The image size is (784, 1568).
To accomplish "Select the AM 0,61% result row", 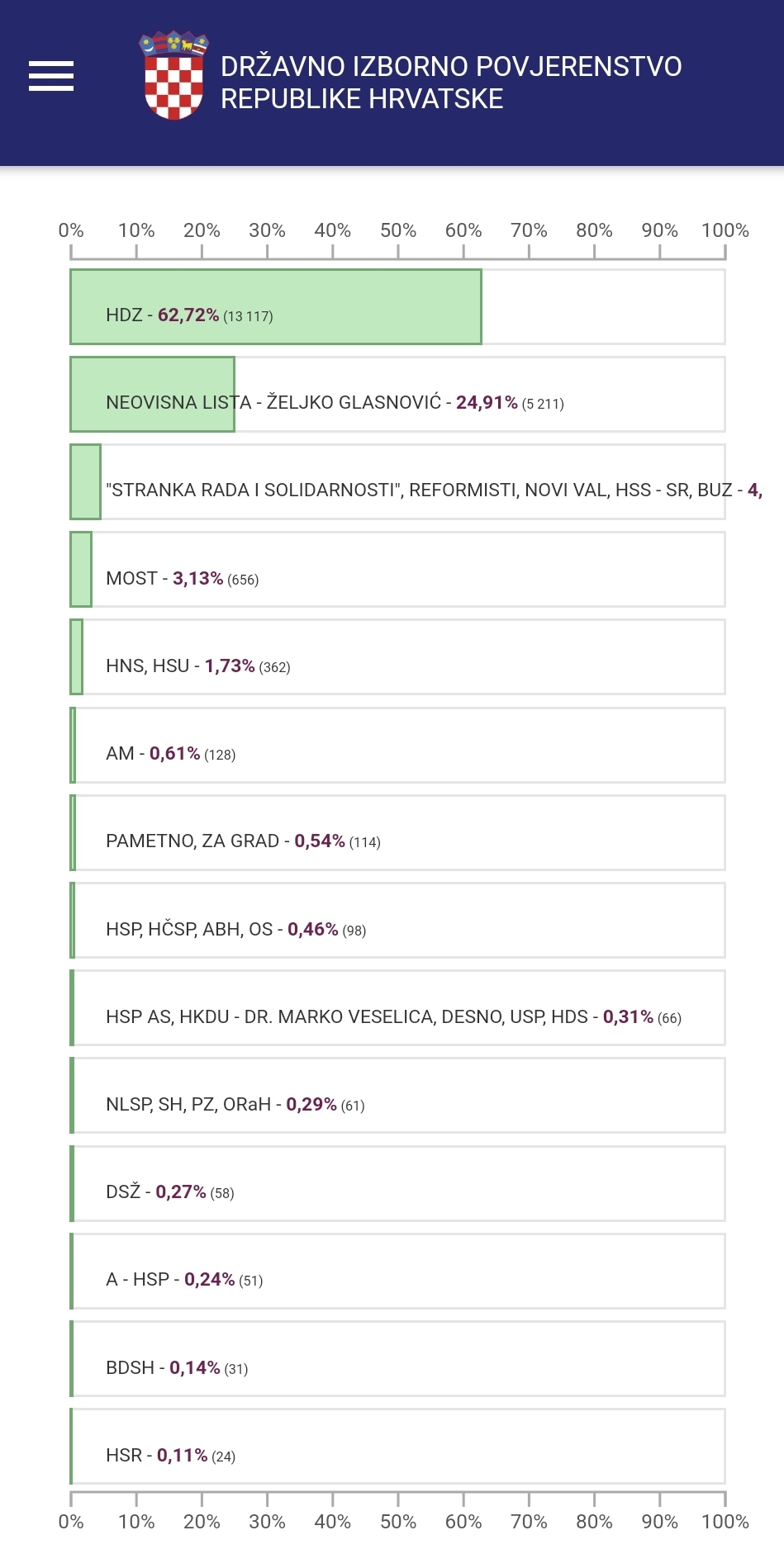I will tap(397, 746).
